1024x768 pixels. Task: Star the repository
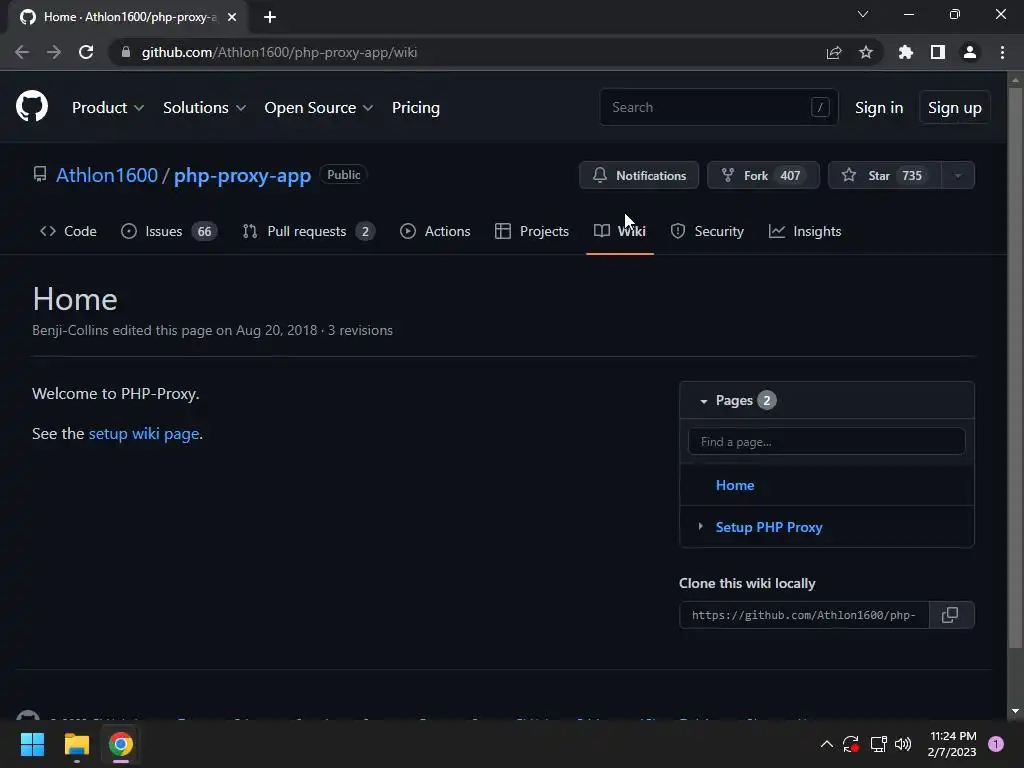(884, 175)
